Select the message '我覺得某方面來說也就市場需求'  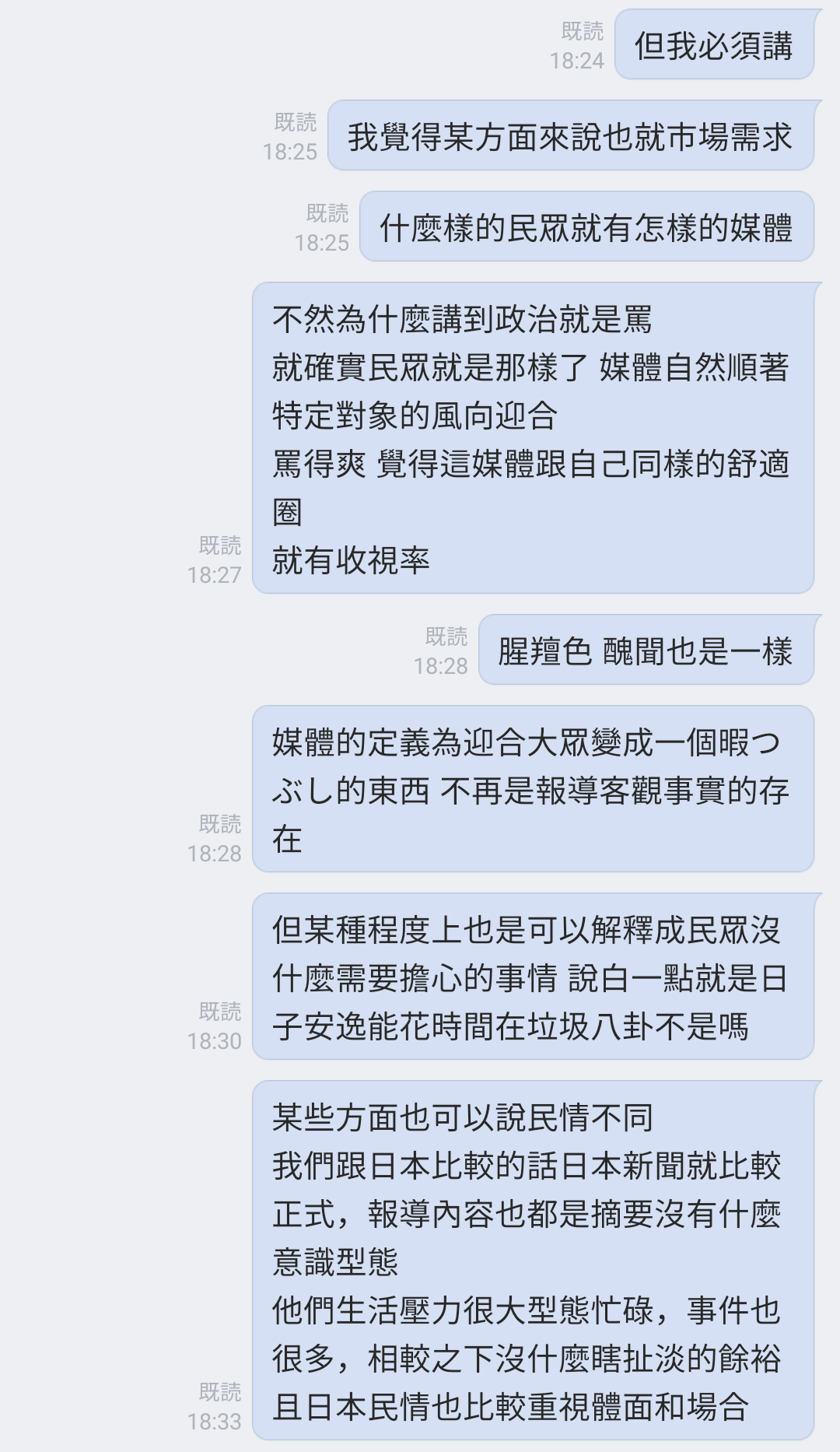tap(571, 136)
